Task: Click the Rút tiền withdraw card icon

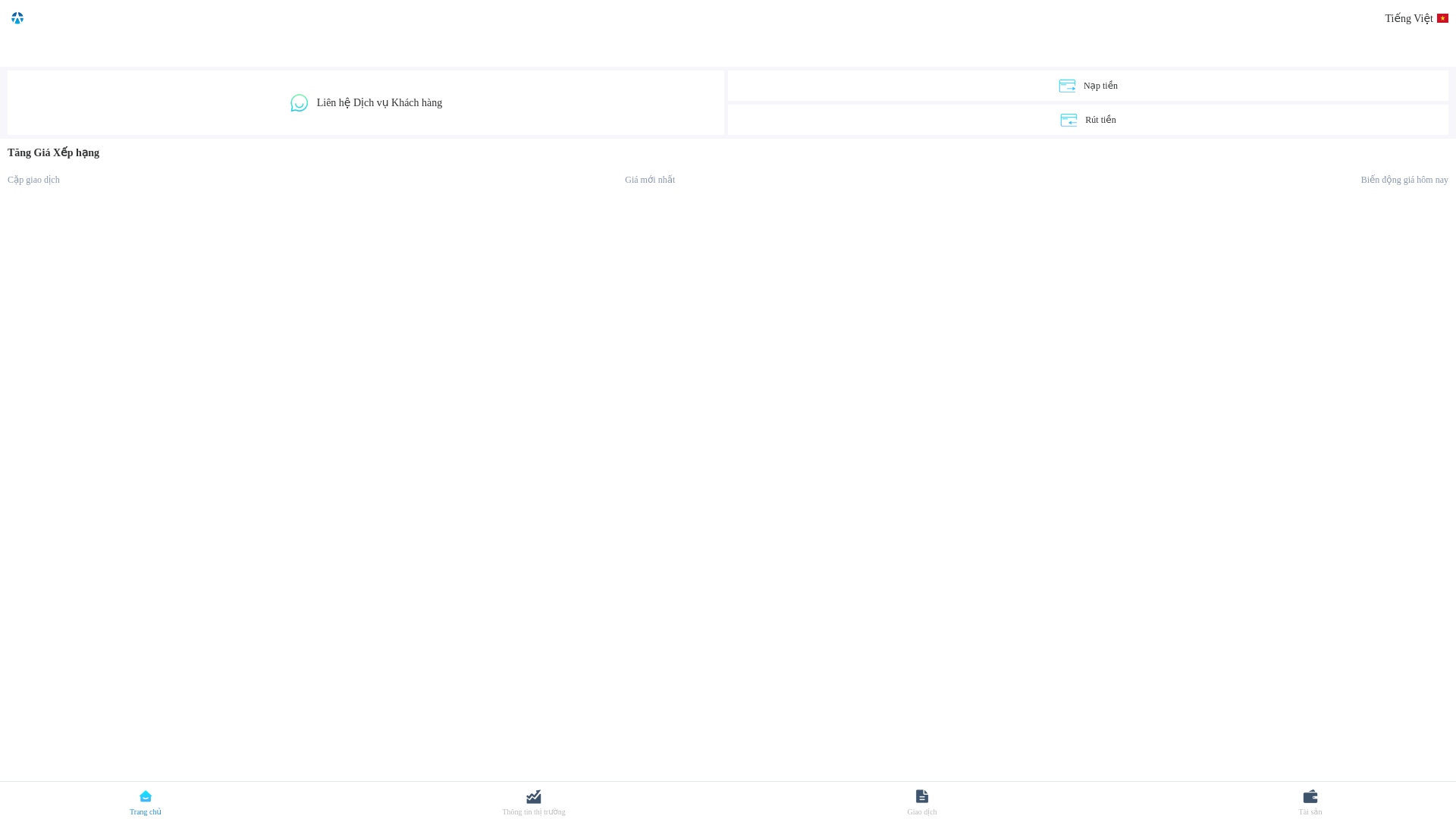Action: click(1068, 120)
